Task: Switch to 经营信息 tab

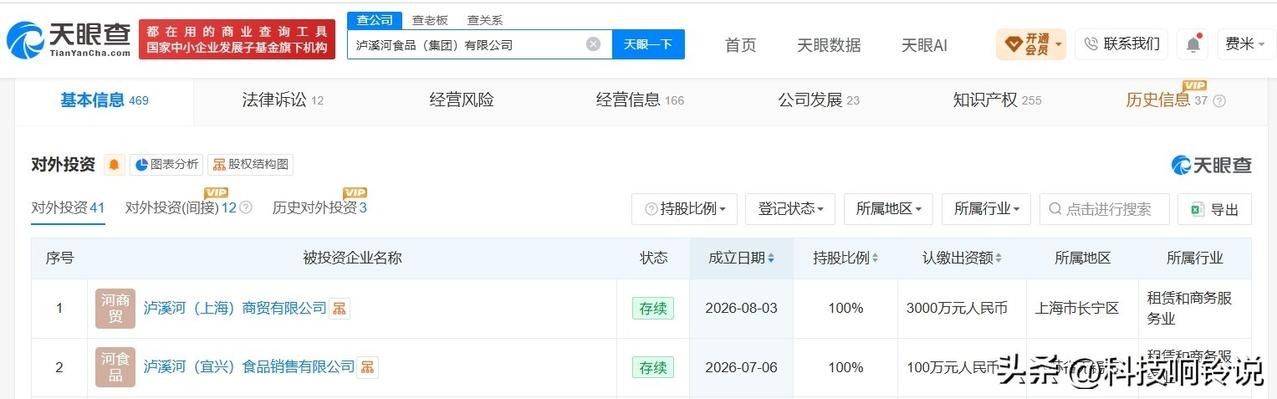Action: [640, 100]
